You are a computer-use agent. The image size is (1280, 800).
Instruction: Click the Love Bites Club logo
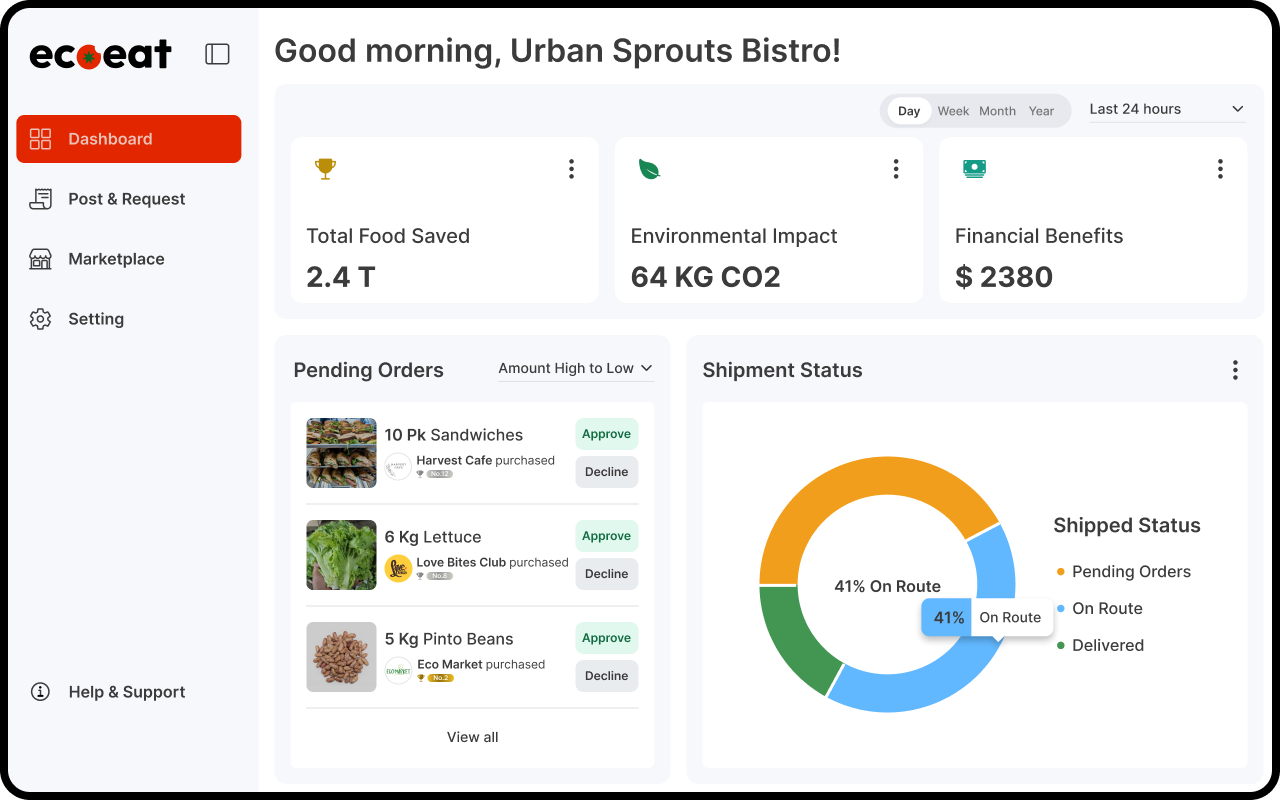(398, 568)
